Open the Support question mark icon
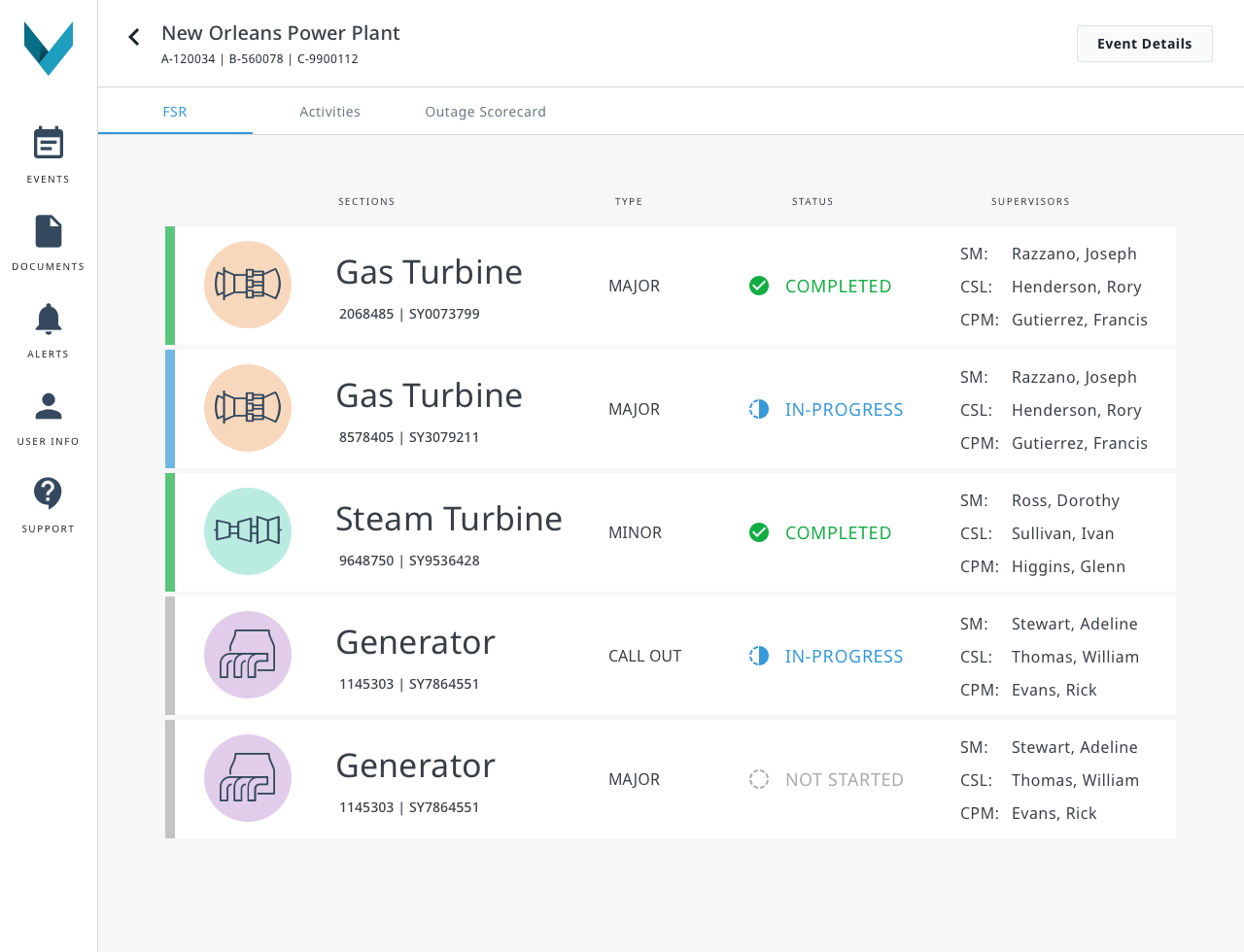 point(49,493)
